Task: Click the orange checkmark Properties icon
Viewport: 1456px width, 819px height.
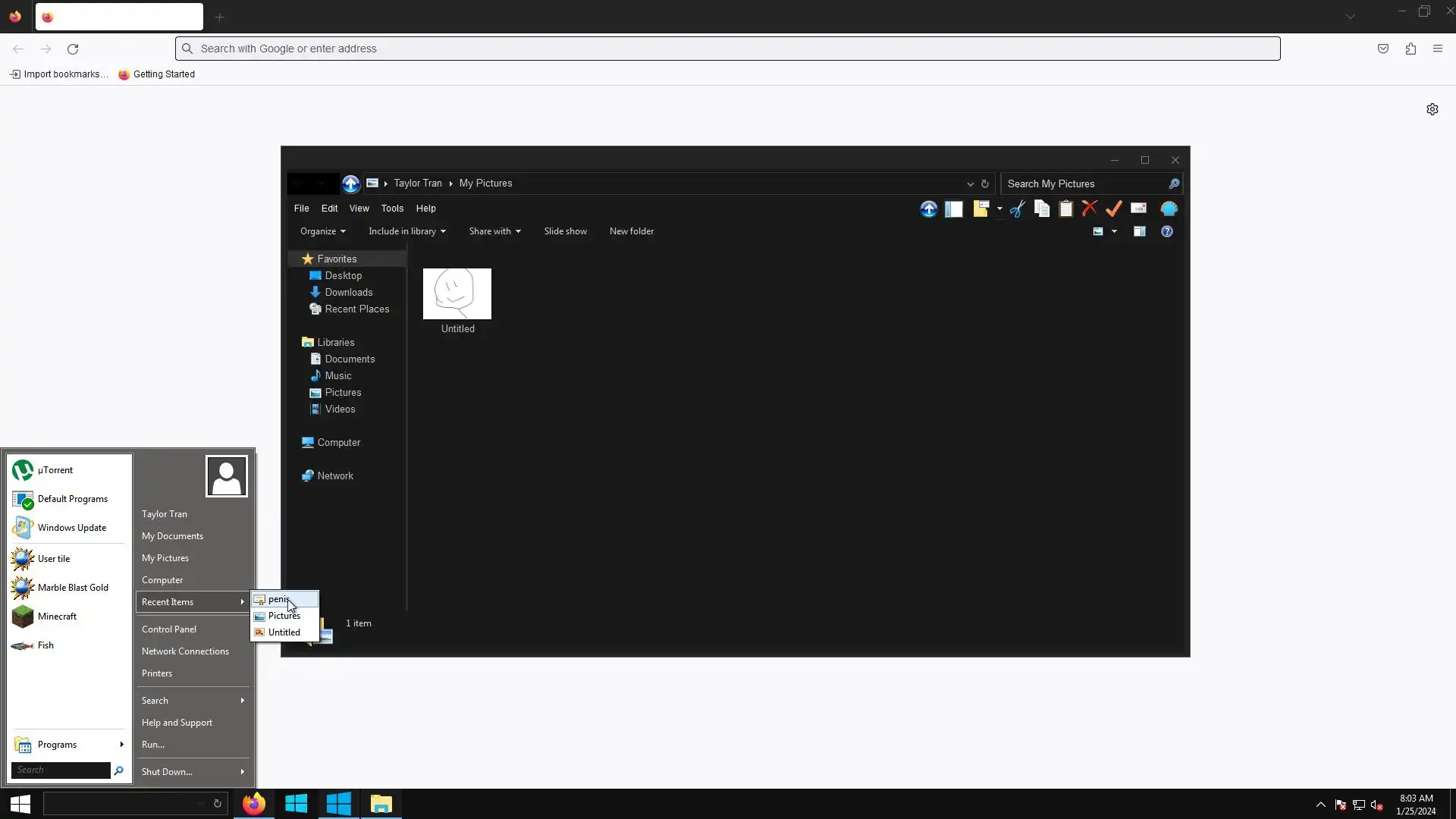Action: [1114, 209]
